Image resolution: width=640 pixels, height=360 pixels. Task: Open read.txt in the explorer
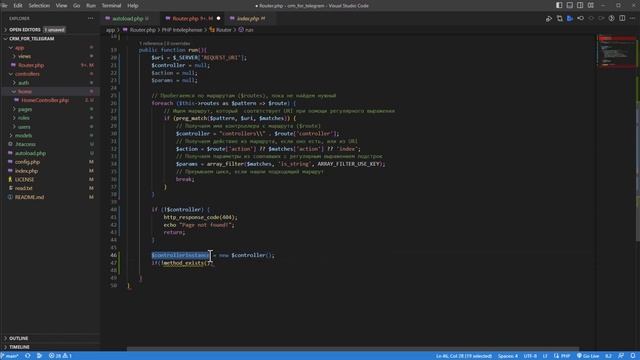pyautogui.click(x=50, y=189)
